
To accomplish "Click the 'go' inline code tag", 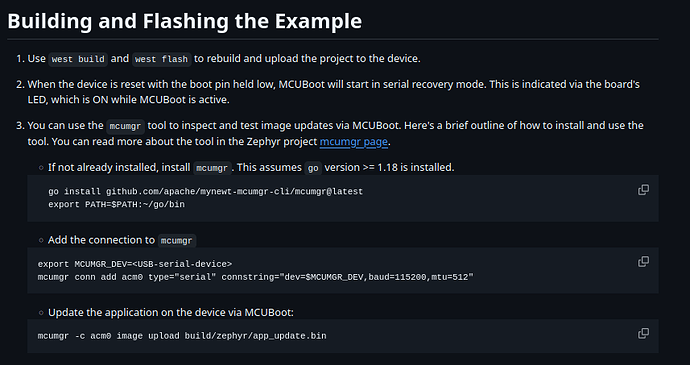I will pos(313,168).
